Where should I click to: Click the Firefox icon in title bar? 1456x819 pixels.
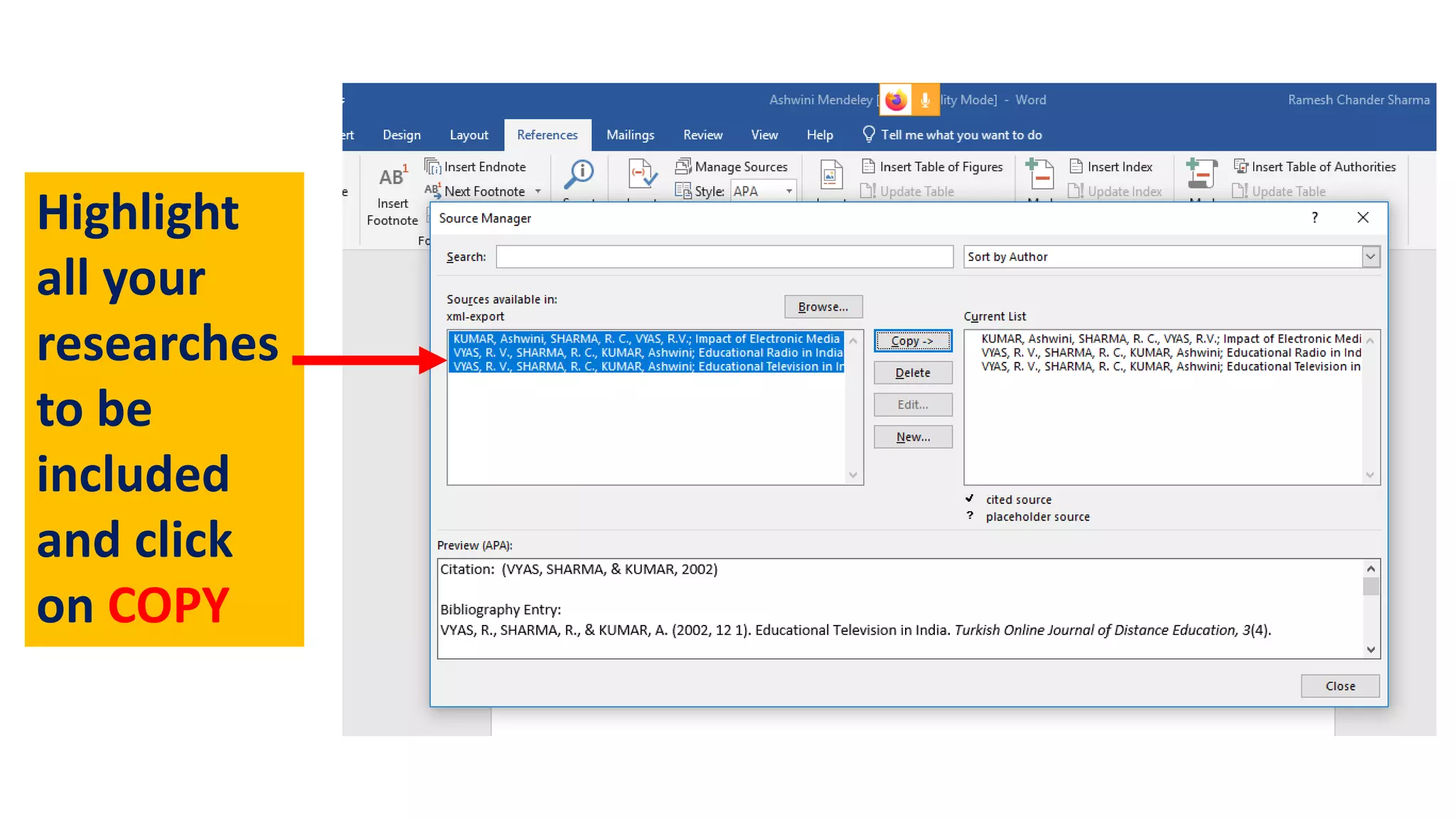tap(896, 100)
